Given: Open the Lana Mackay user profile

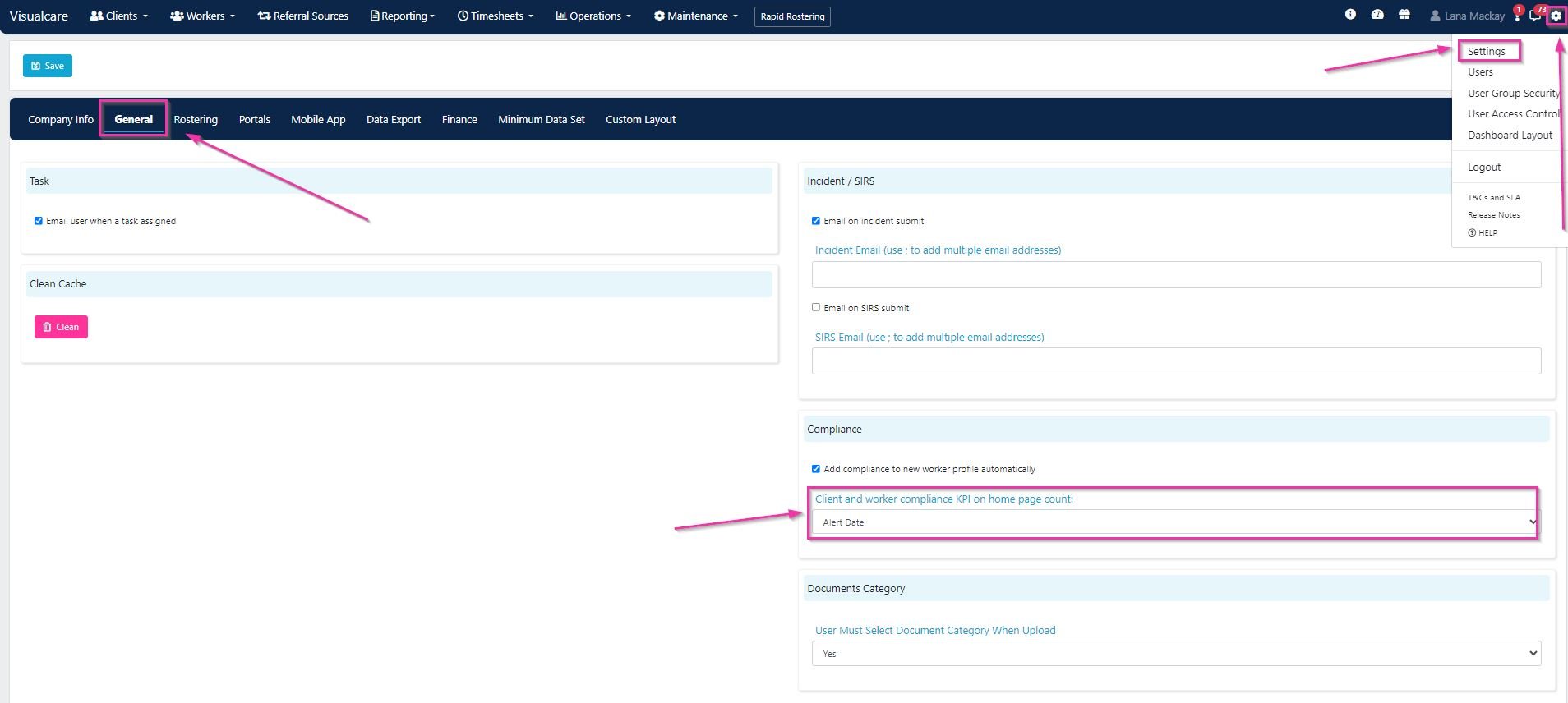Looking at the screenshot, I should [1467, 16].
